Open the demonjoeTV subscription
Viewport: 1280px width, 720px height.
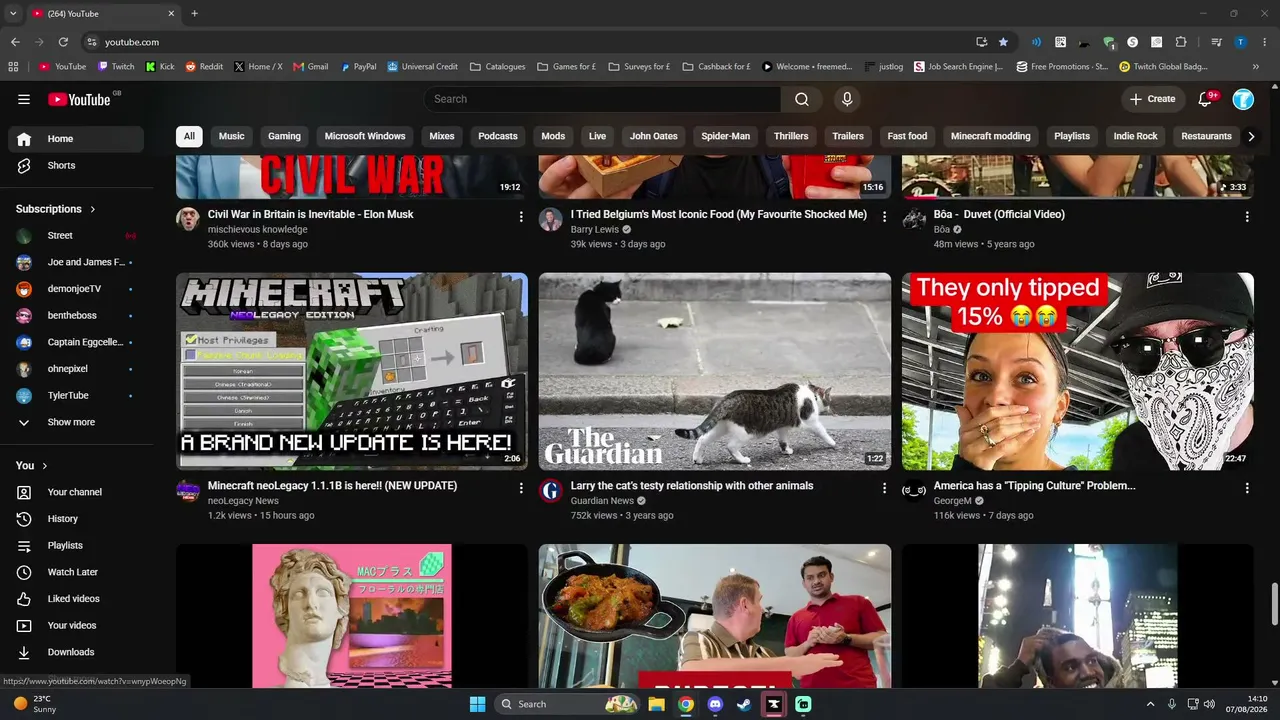point(76,289)
